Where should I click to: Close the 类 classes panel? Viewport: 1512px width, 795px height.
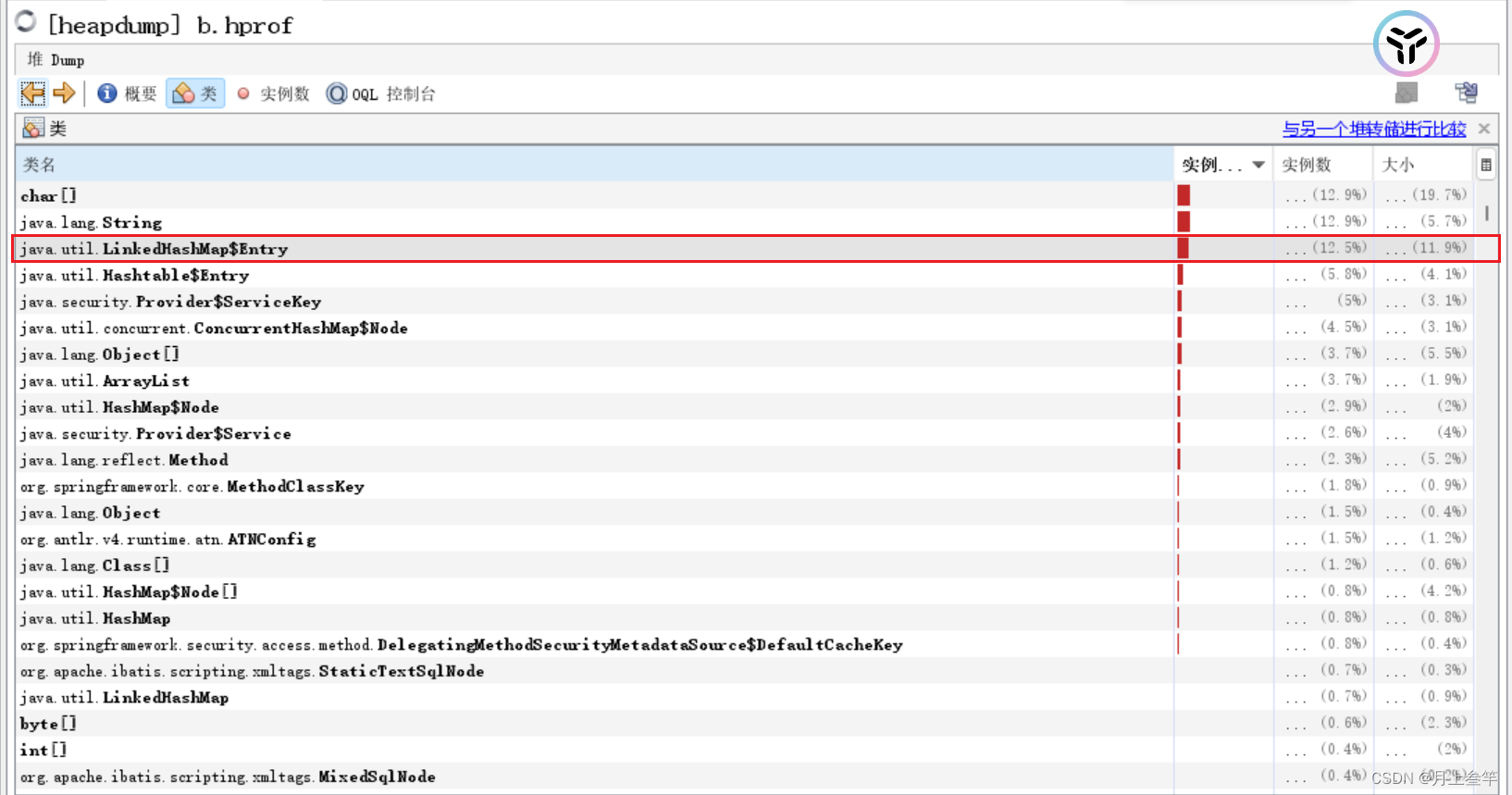(x=1484, y=129)
